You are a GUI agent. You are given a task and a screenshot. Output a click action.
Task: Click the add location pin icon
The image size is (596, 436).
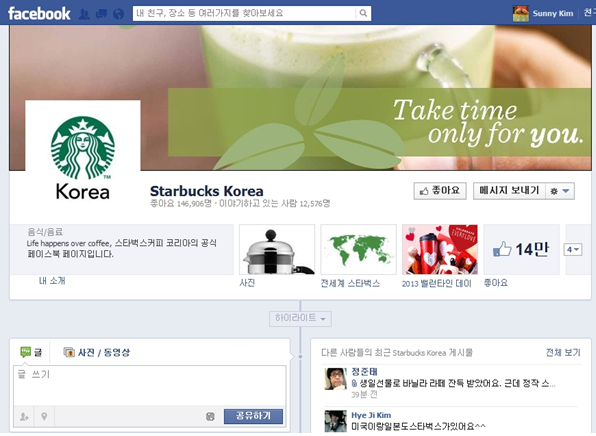coord(44,417)
